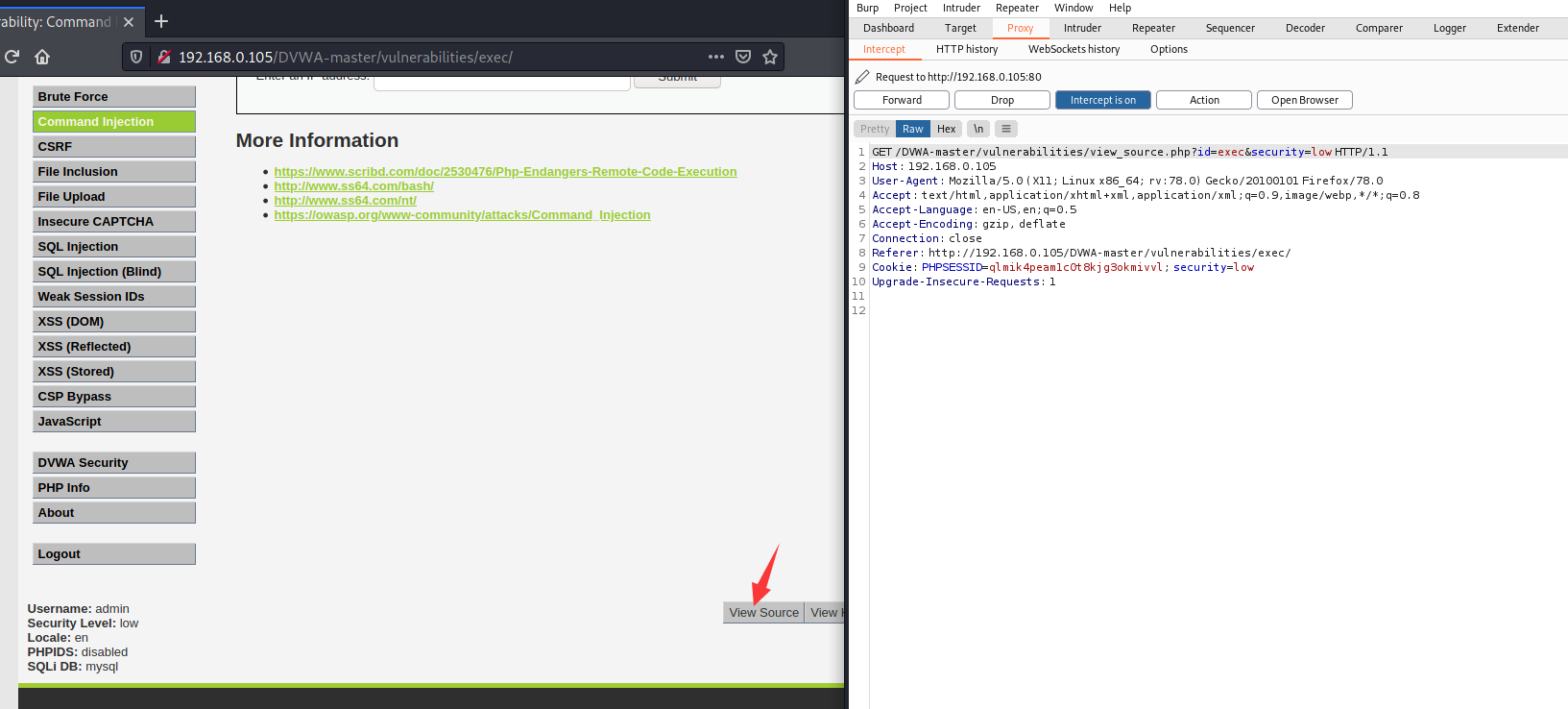Viewport: 1568px width, 709px height.
Task: Select the Intercept sub-tab
Action: pyautogui.click(x=883, y=49)
